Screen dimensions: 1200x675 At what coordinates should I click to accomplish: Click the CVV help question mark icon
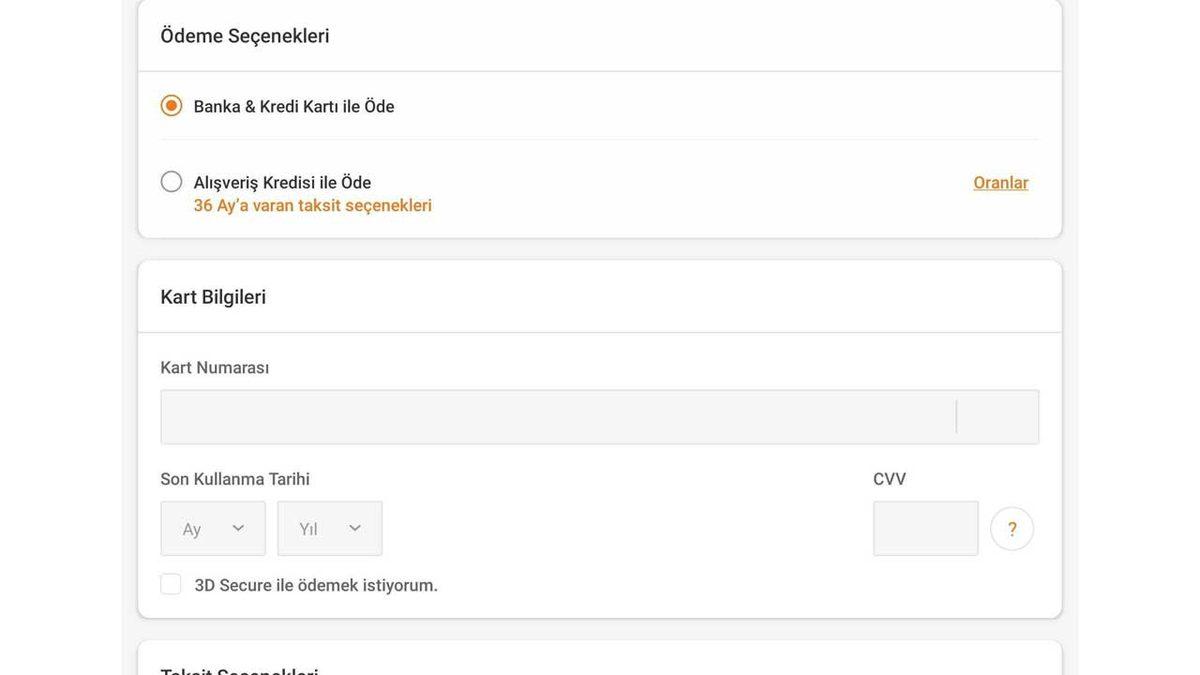pyautogui.click(x=1011, y=527)
